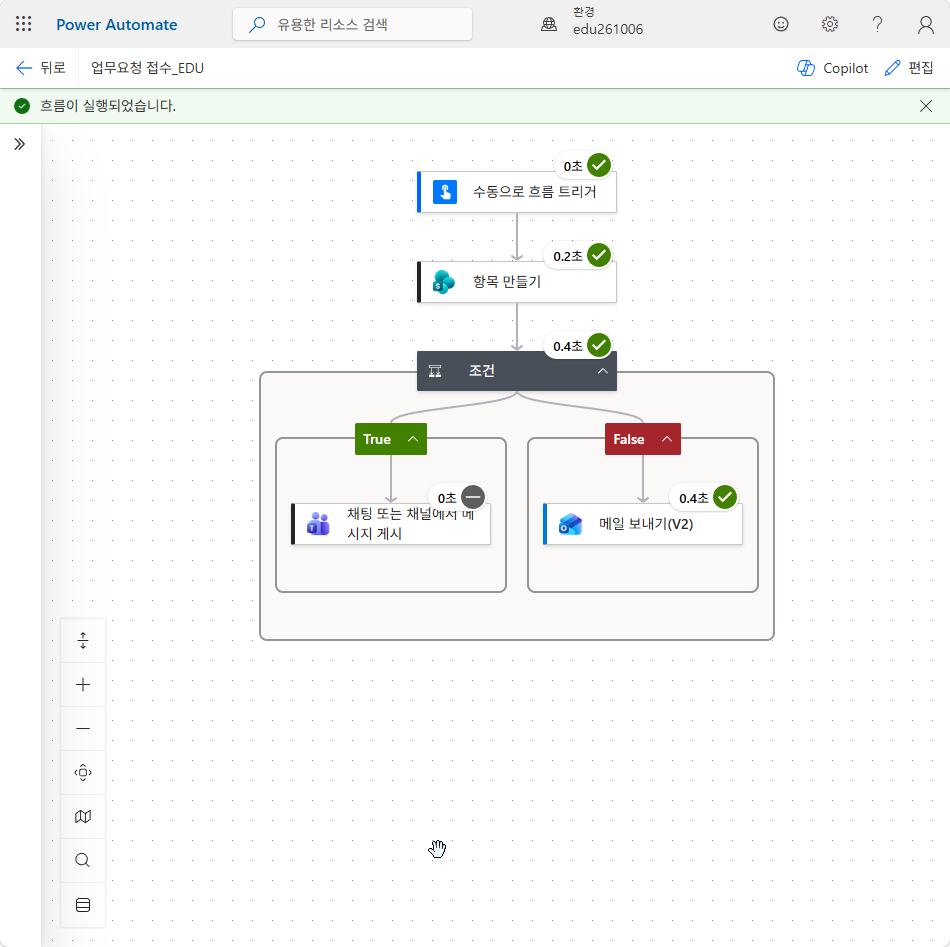Viewport: 950px width, 947px height.
Task: Click the SharePoint icon on 항목 만들기
Action: [x=444, y=282]
